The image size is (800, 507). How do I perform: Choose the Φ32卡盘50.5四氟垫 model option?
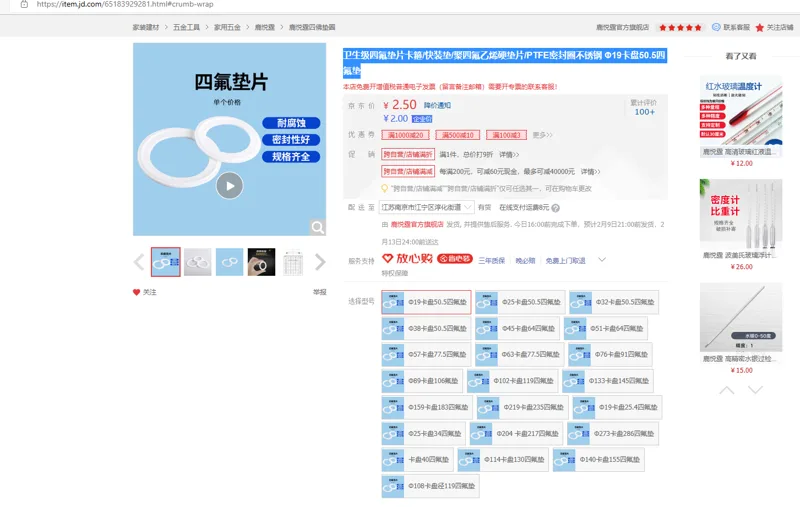pos(614,302)
